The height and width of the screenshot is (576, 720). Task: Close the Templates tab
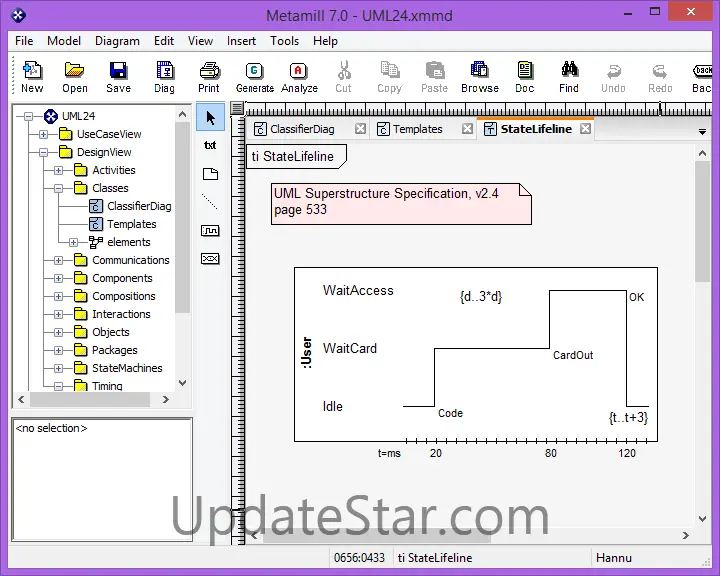click(467, 129)
